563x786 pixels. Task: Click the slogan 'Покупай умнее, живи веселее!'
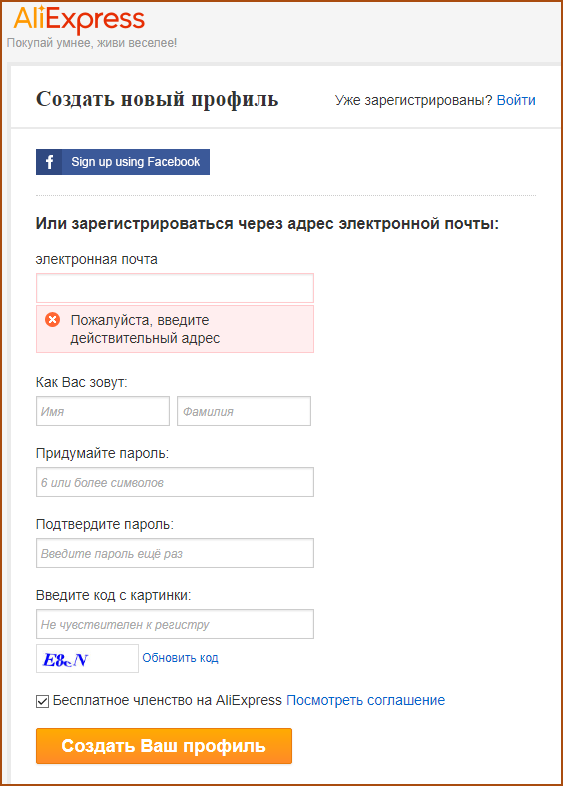[92, 43]
